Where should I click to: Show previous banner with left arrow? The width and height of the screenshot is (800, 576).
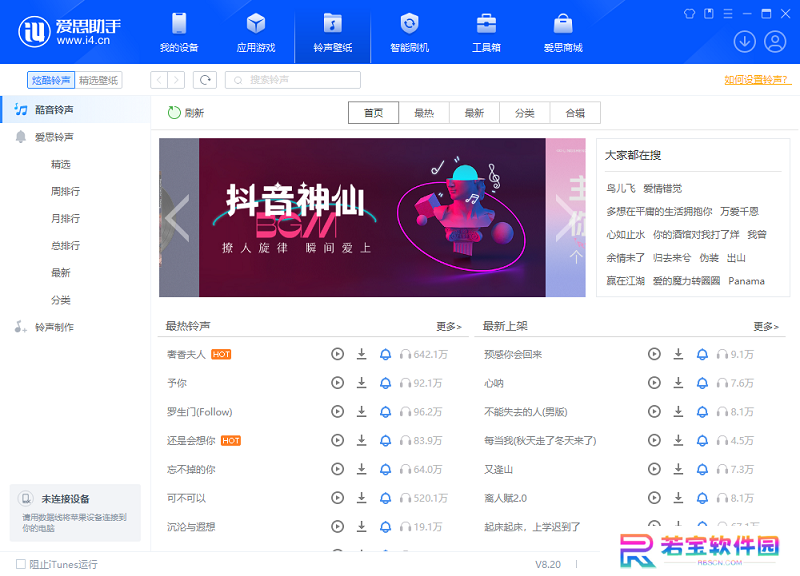click(x=177, y=218)
